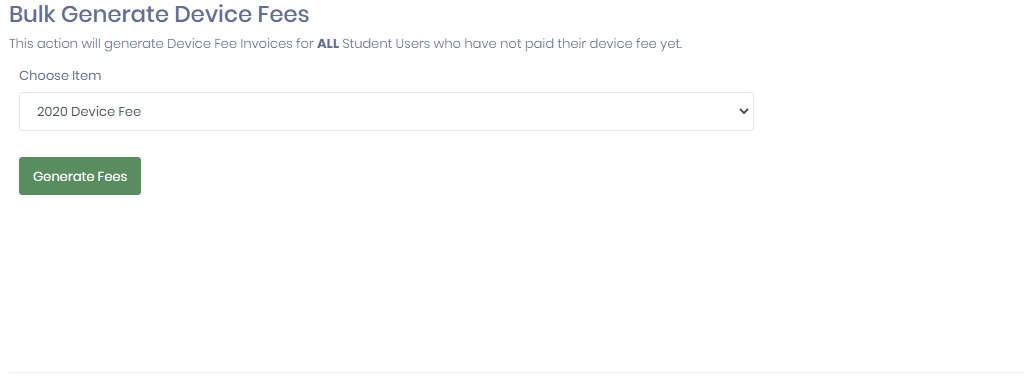Click the bold ALL word in description
This screenshot has height=381, width=1024.
tap(328, 44)
